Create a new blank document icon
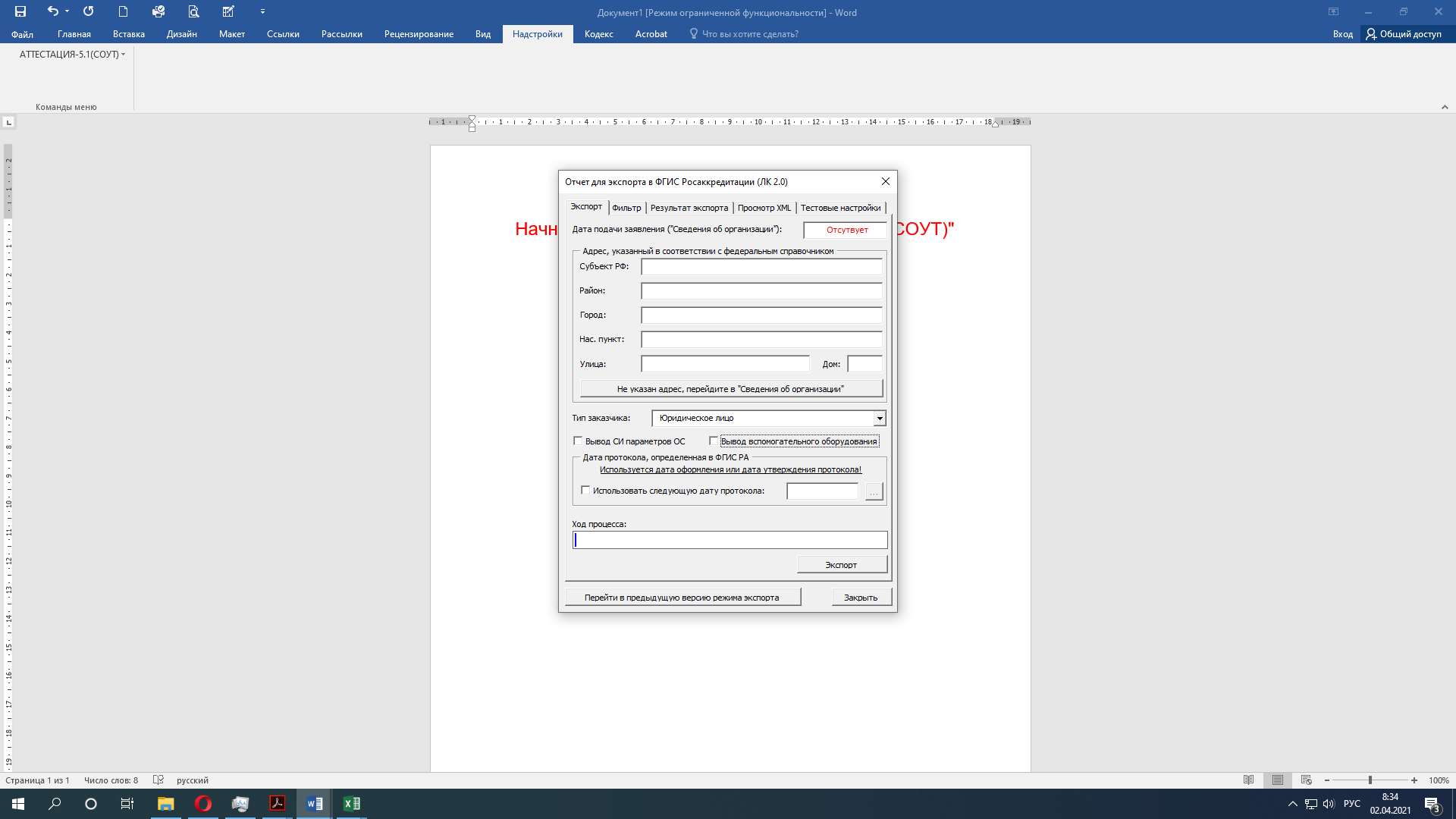1456x819 pixels. click(x=123, y=11)
